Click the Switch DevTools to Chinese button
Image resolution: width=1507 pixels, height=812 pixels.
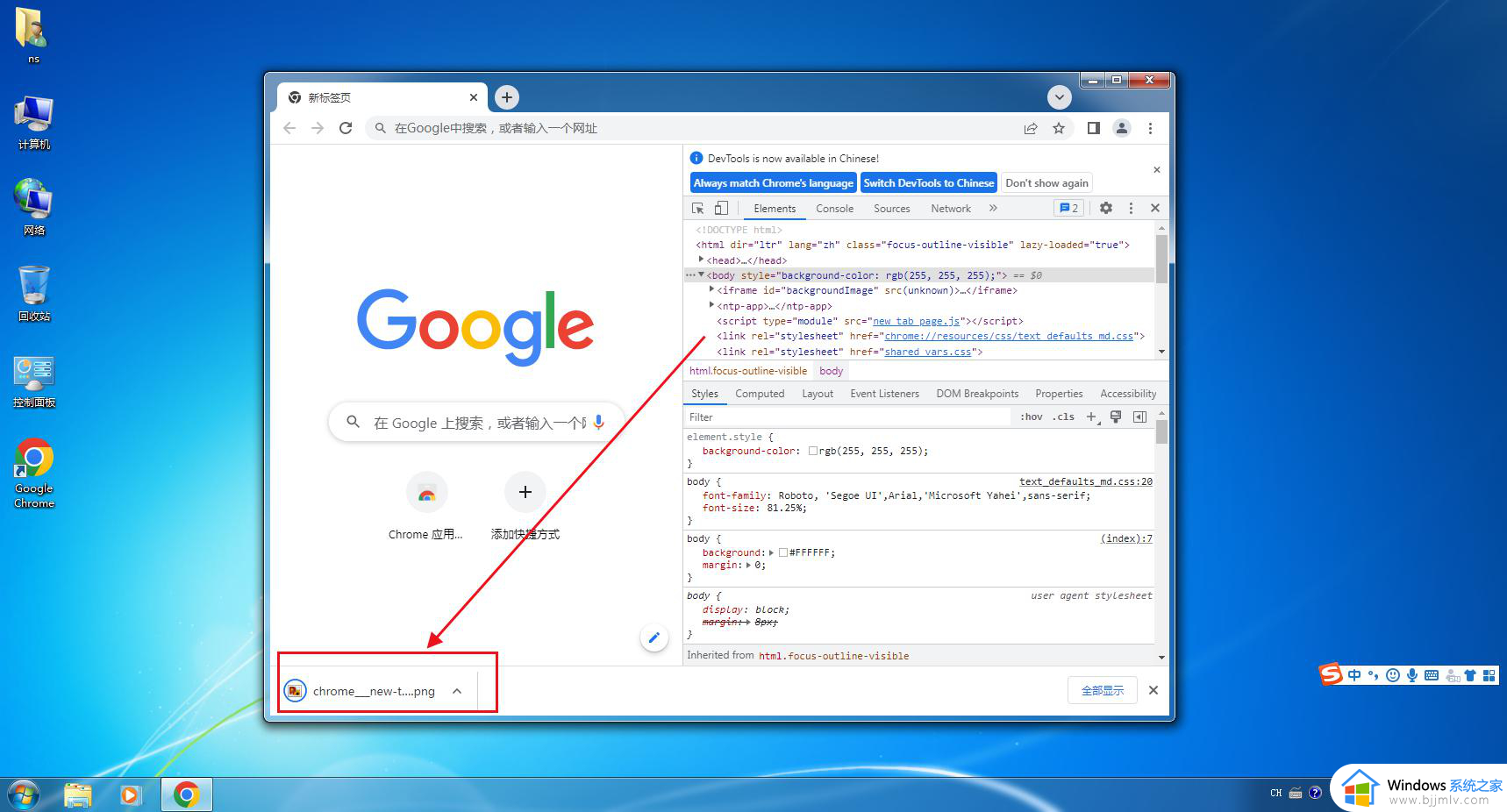click(x=928, y=183)
